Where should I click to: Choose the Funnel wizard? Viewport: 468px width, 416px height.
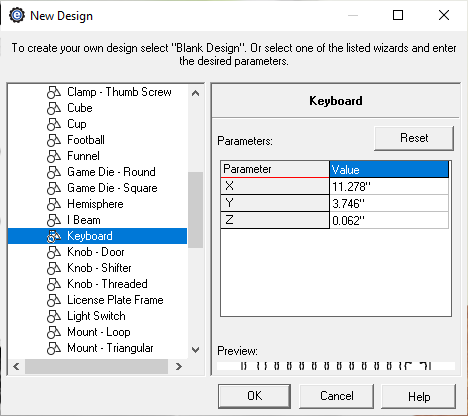[x=83, y=156]
